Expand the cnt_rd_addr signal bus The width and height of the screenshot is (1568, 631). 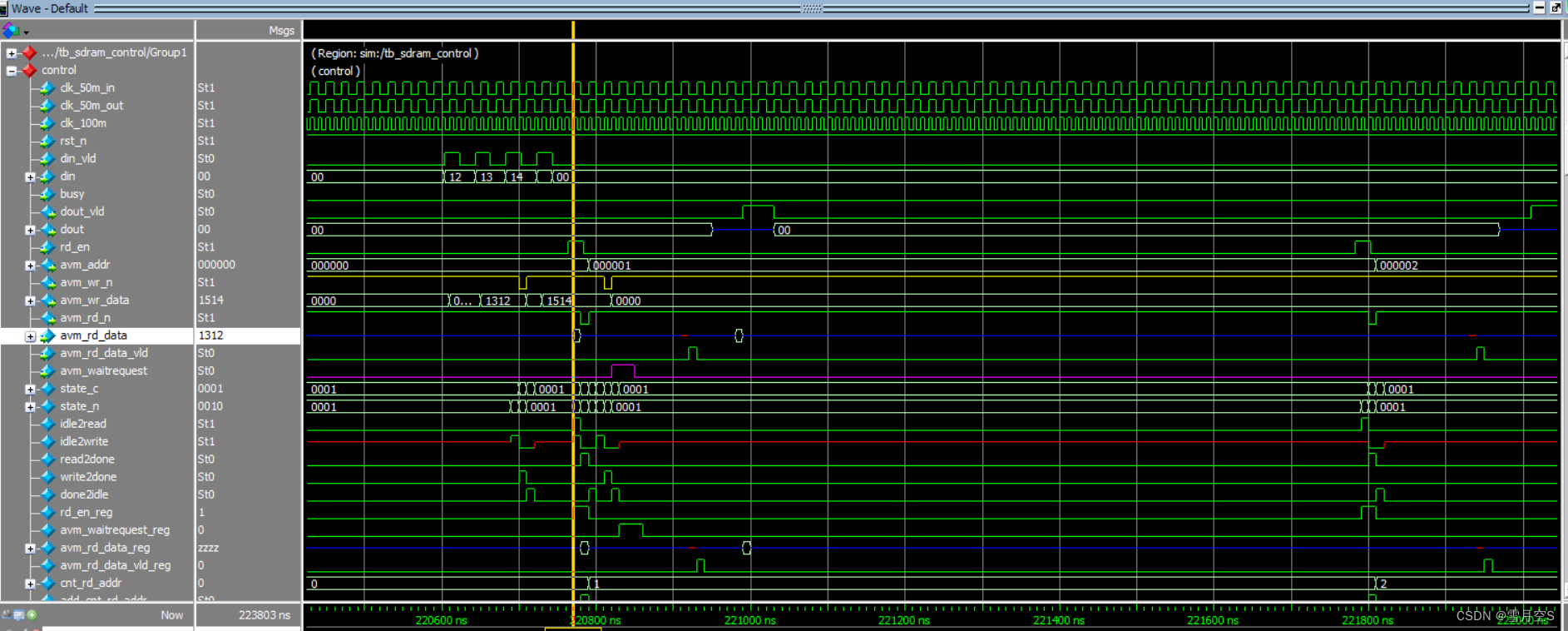tap(30, 584)
